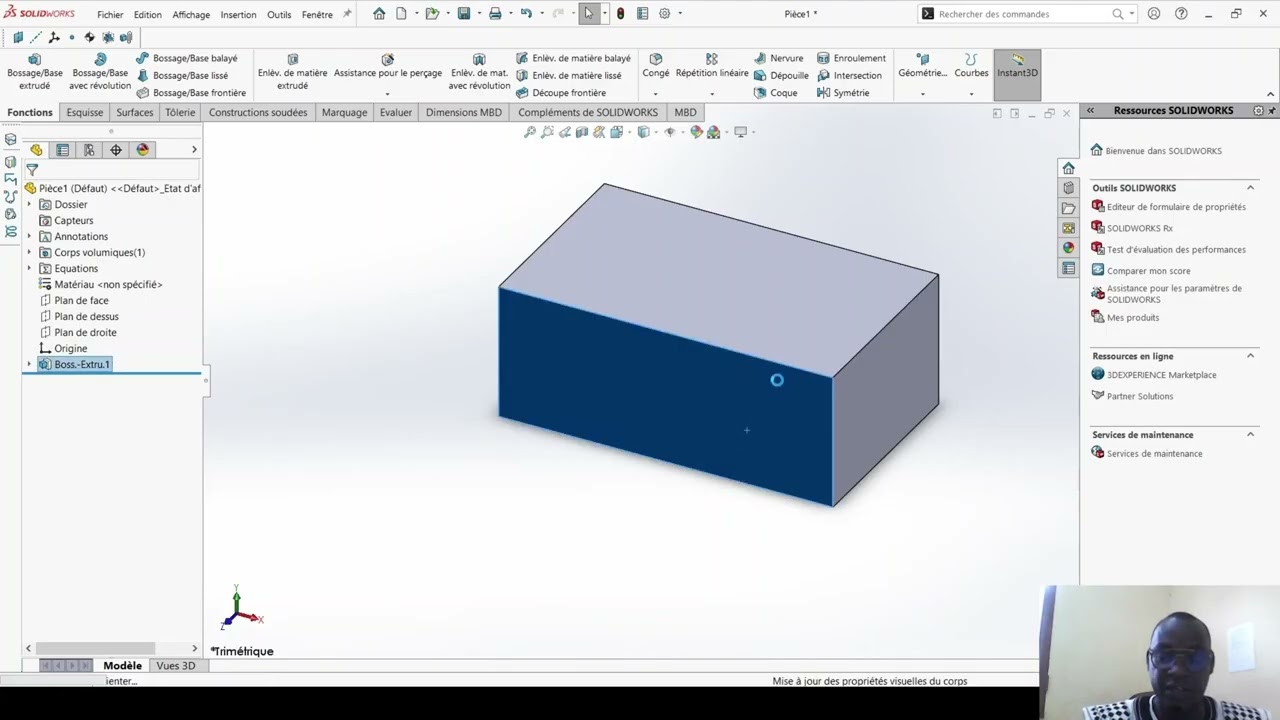Choose Enlèv. de matière lissé

(x=568, y=75)
